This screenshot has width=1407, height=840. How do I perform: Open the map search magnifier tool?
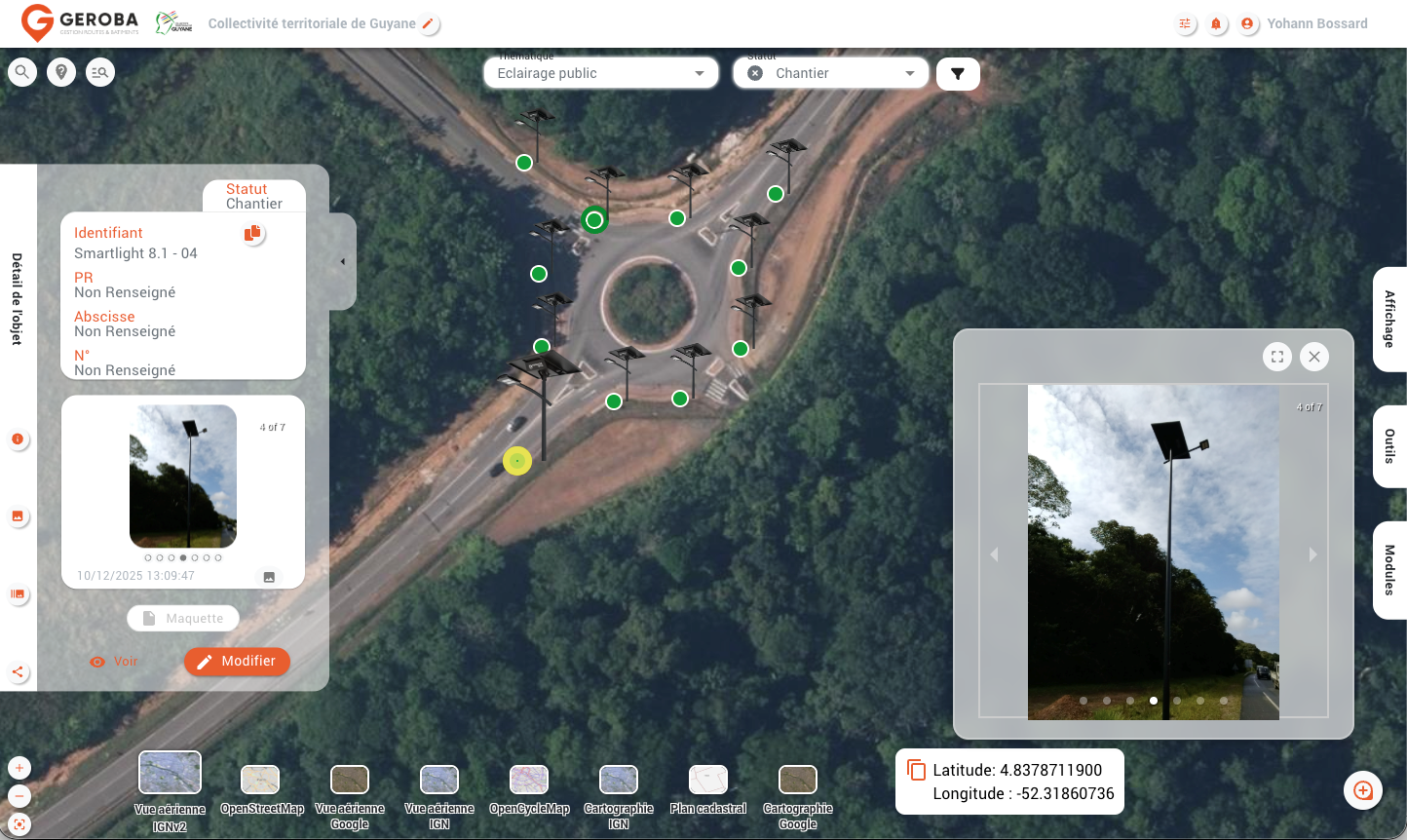point(21,72)
